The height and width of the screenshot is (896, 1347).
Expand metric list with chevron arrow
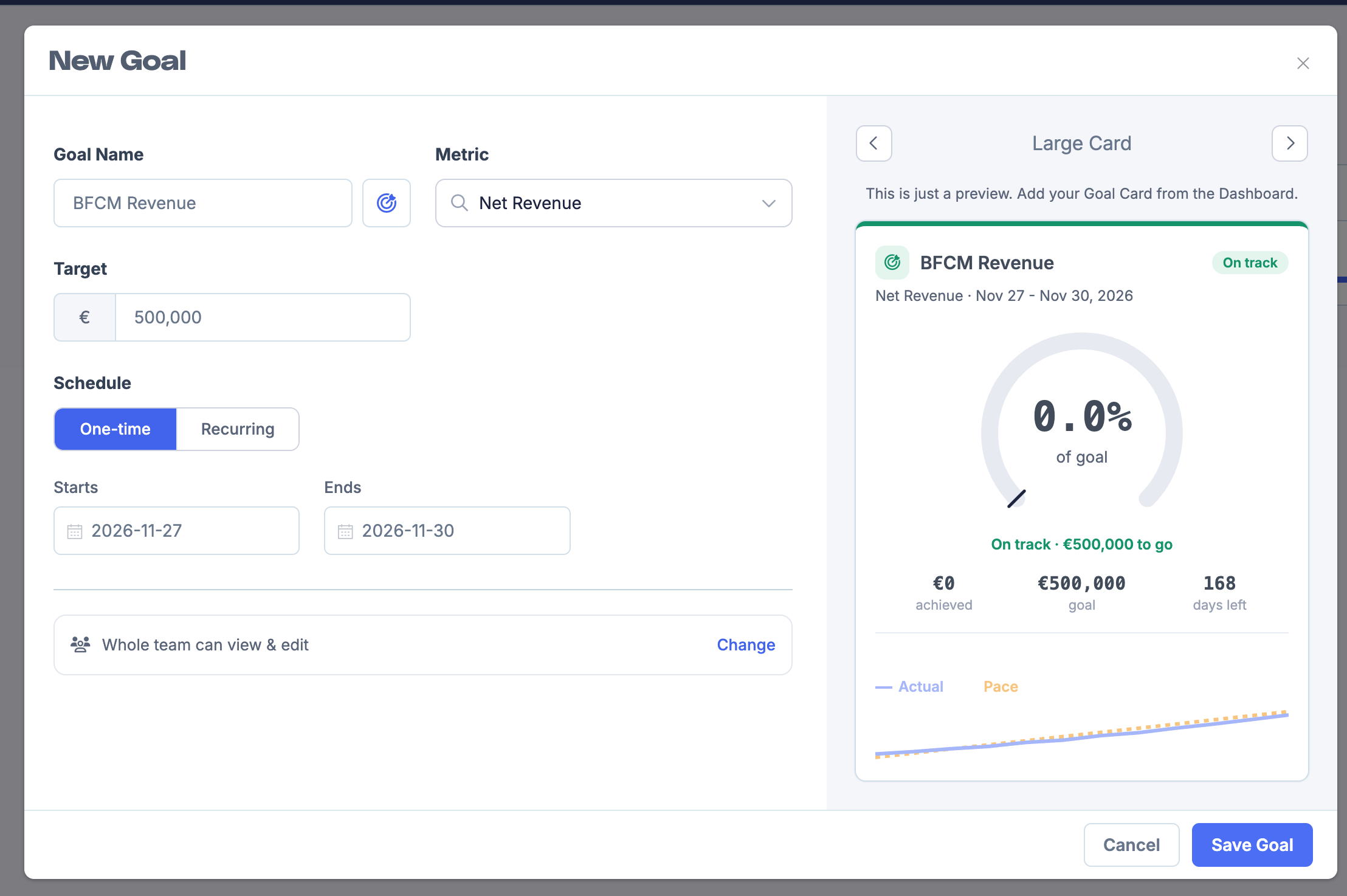click(769, 203)
